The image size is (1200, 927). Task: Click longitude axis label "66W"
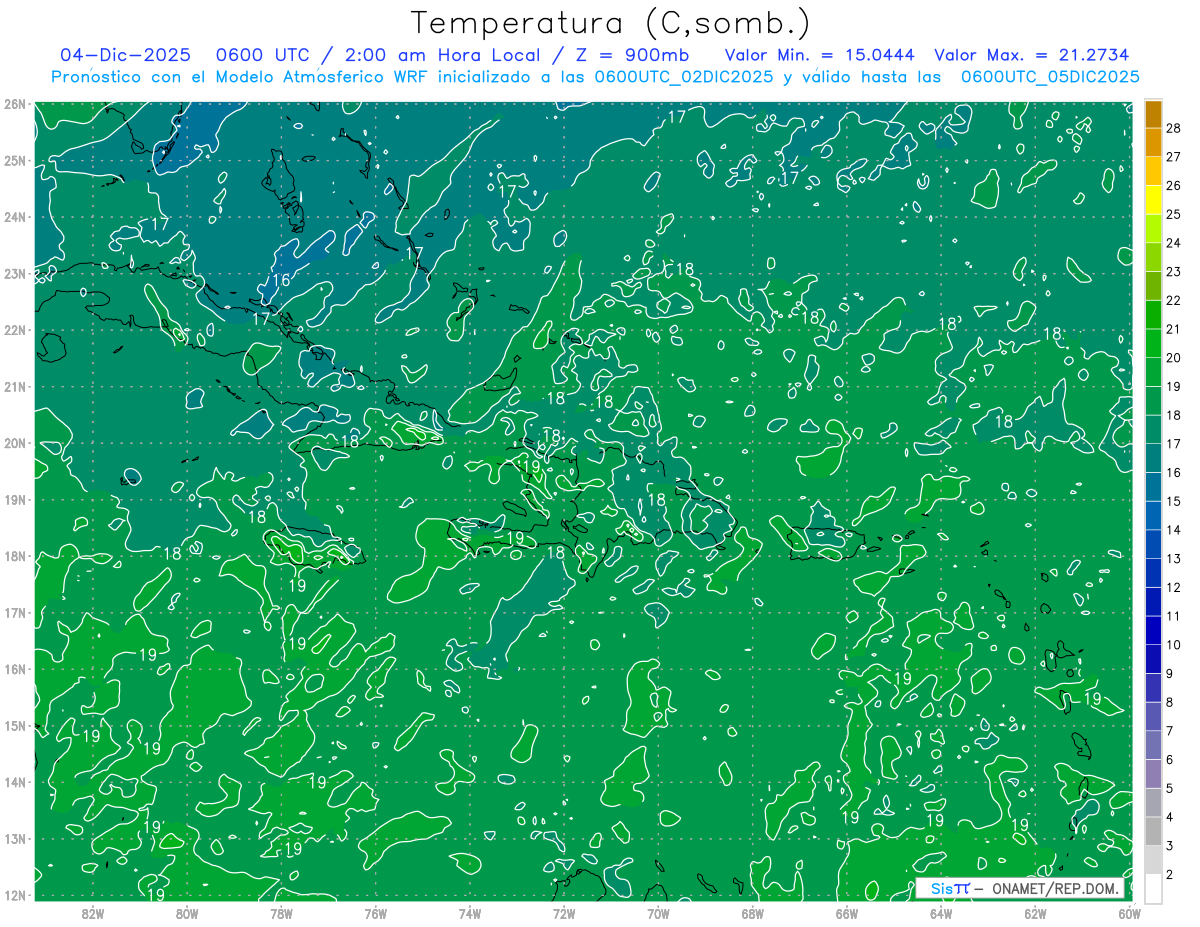(847, 913)
